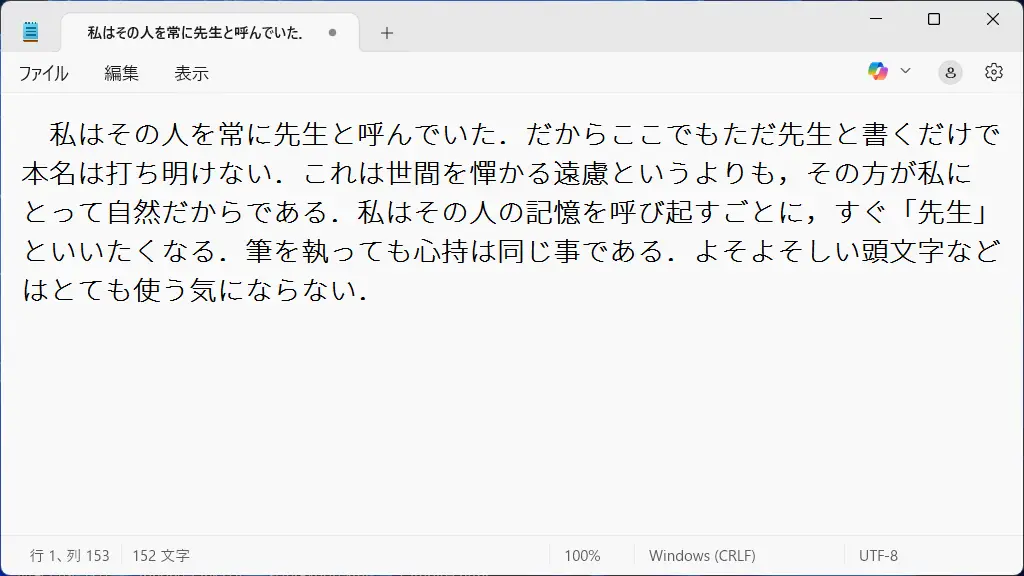Click the 100% zoom indicator in status bar
The height and width of the screenshot is (576, 1024).
(x=584, y=555)
